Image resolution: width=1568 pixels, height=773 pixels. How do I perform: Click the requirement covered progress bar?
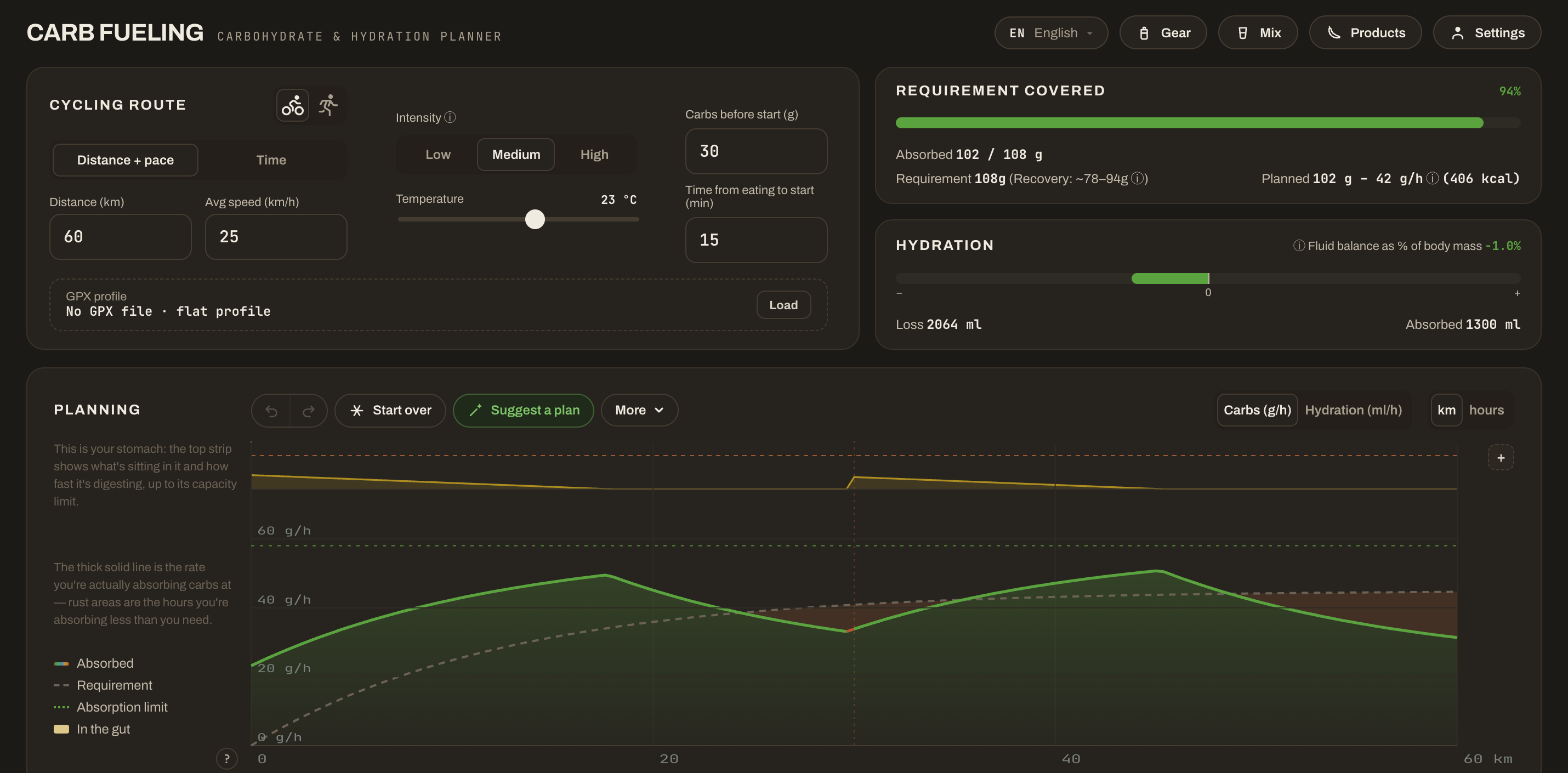point(1208,123)
